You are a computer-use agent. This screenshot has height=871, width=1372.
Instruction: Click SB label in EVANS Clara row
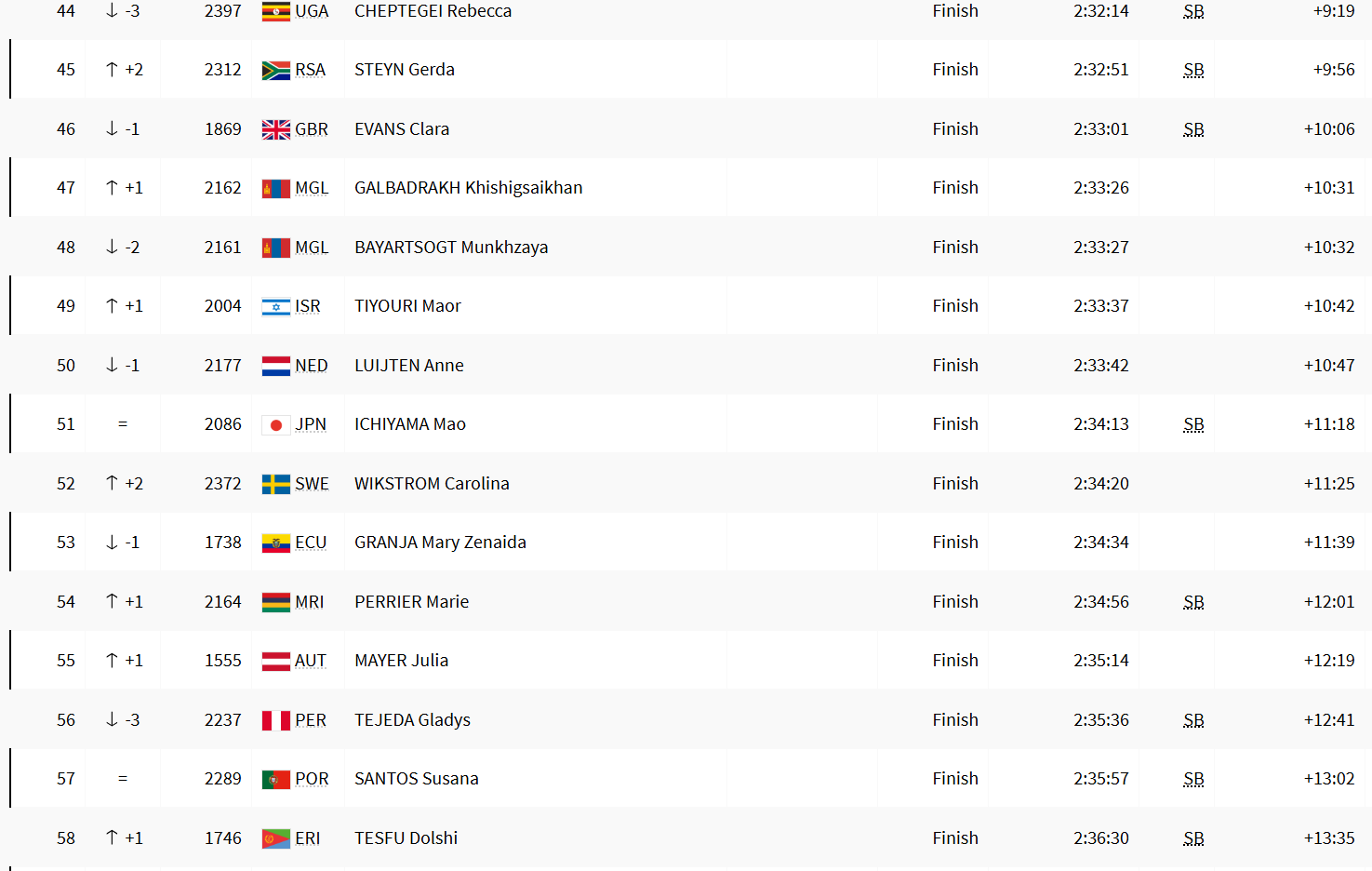coord(1193,129)
